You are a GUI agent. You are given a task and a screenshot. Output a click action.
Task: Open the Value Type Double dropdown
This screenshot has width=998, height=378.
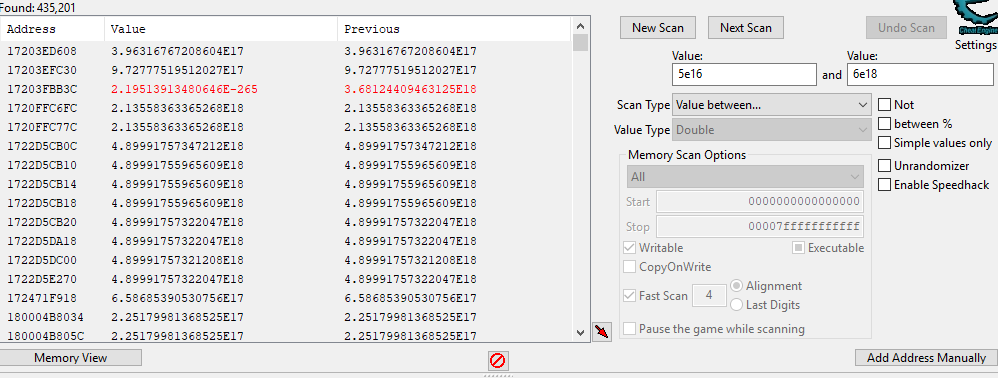pos(771,130)
